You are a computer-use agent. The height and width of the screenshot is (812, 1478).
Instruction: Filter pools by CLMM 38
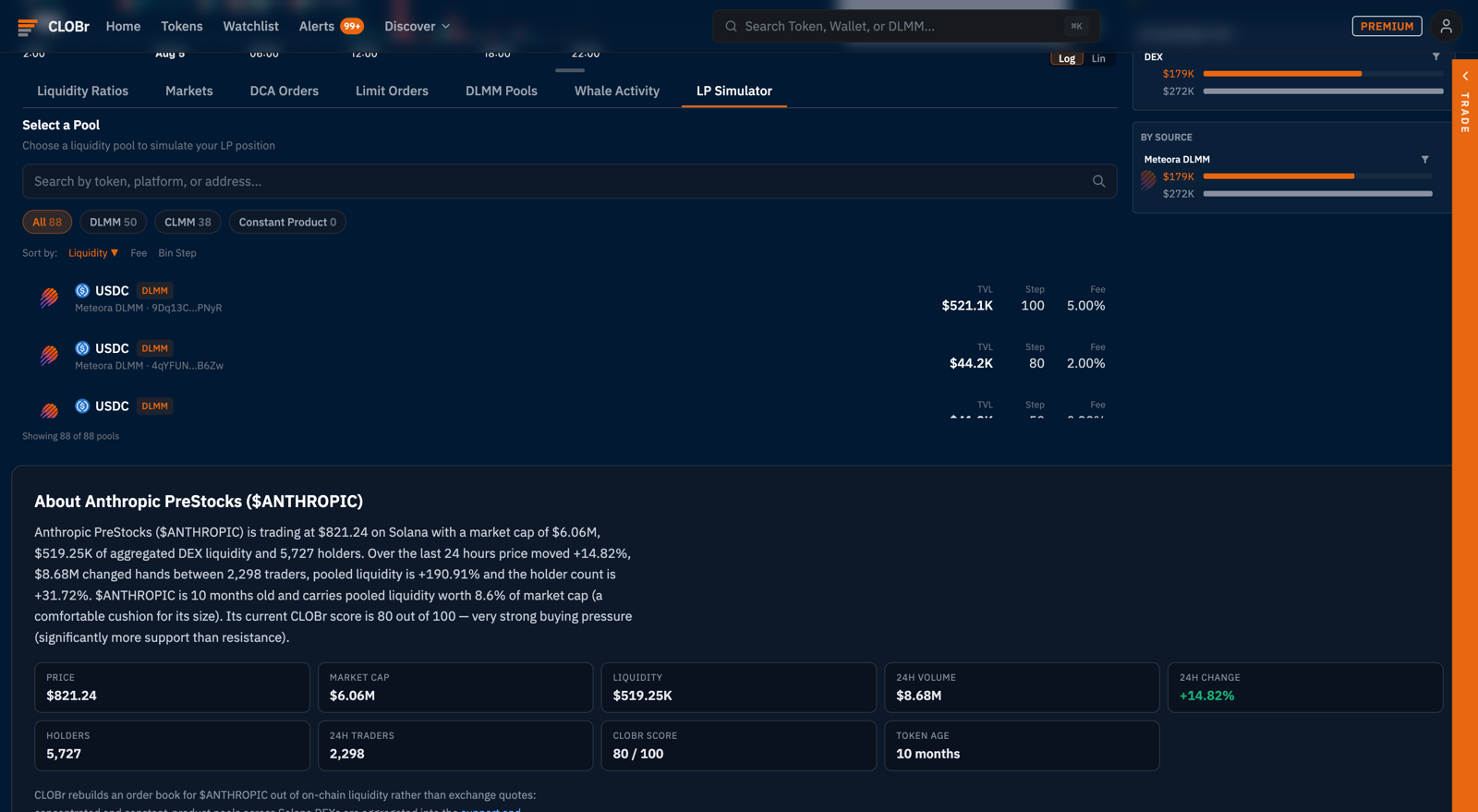(x=188, y=222)
